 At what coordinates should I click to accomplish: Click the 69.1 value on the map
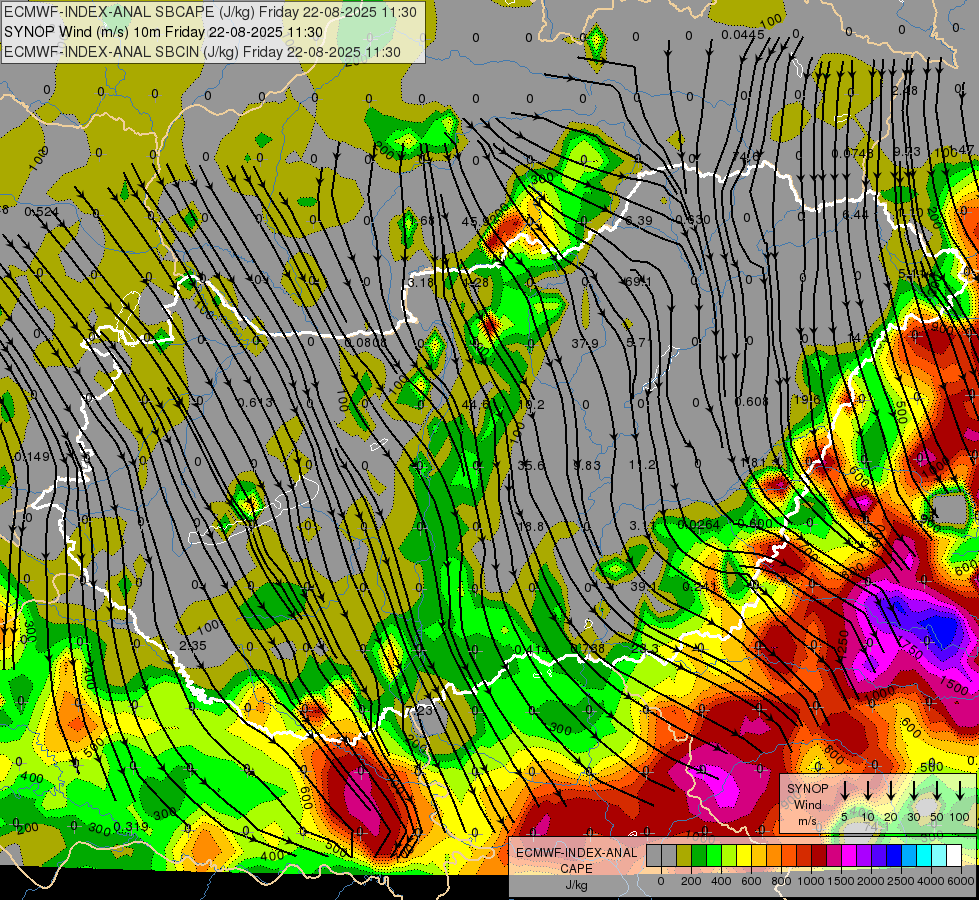638,282
